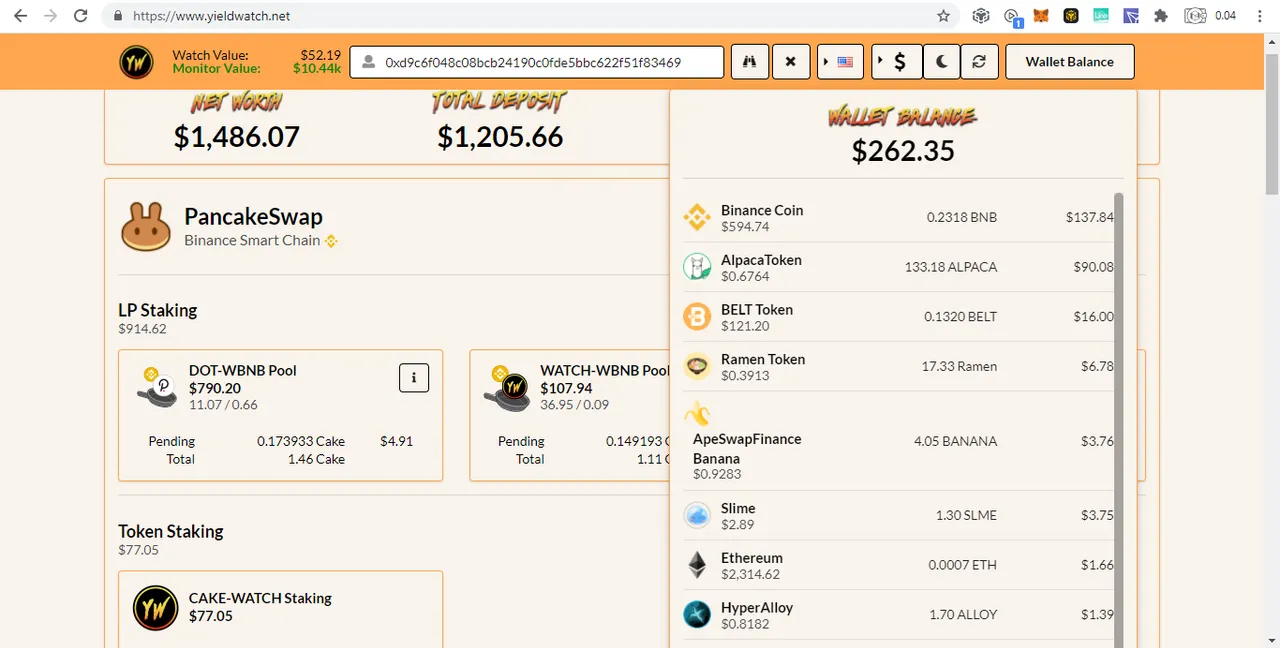The height and width of the screenshot is (648, 1280).
Task: Clear the wallet address with the X button
Action: click(790, 62)
